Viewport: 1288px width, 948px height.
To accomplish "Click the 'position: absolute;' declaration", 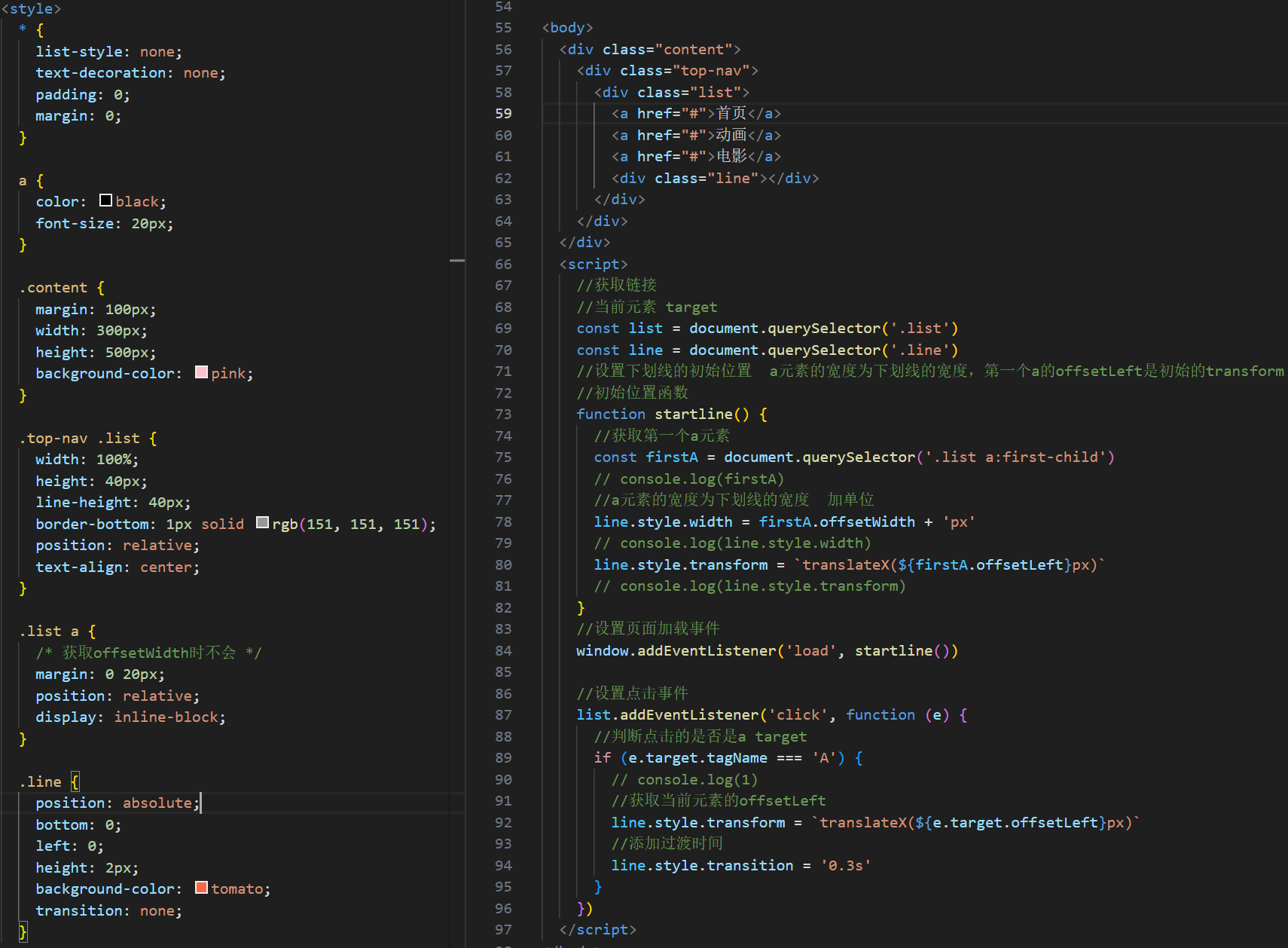I will tap(118, 803).
